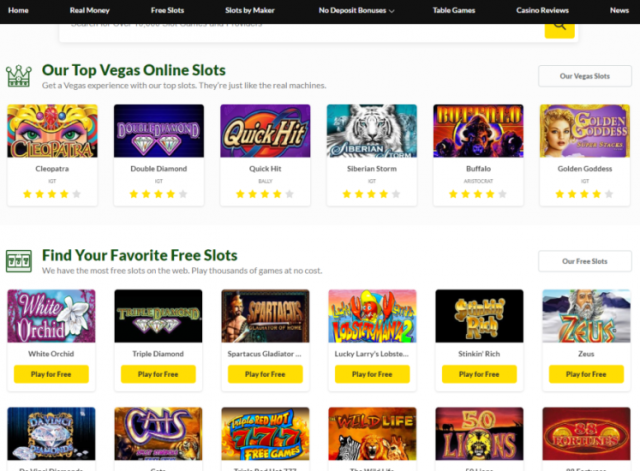The width and height of the screenshot is (640, 471).
Task: Click the crown icon beside Top Vegas Slots
Action: pos(19,76)
